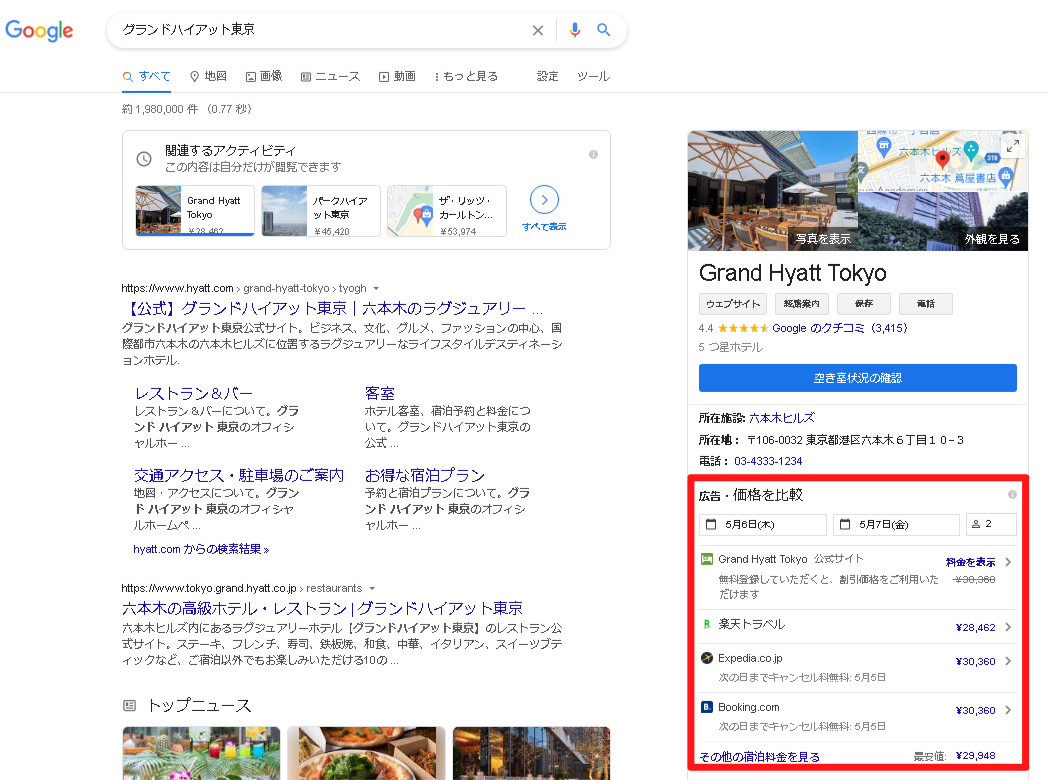Open check-out date field 5月7日(金)
The height and width of the screenshot is (780, 1049).
(896, 524)
